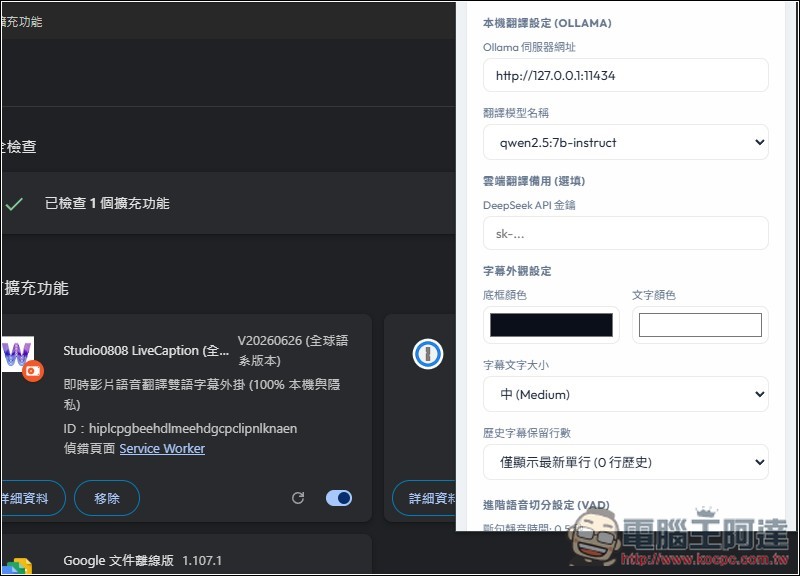Click the 字幕外觀設定 heading
This screenshot has height=576, width=800.
(x=517, y=271)
